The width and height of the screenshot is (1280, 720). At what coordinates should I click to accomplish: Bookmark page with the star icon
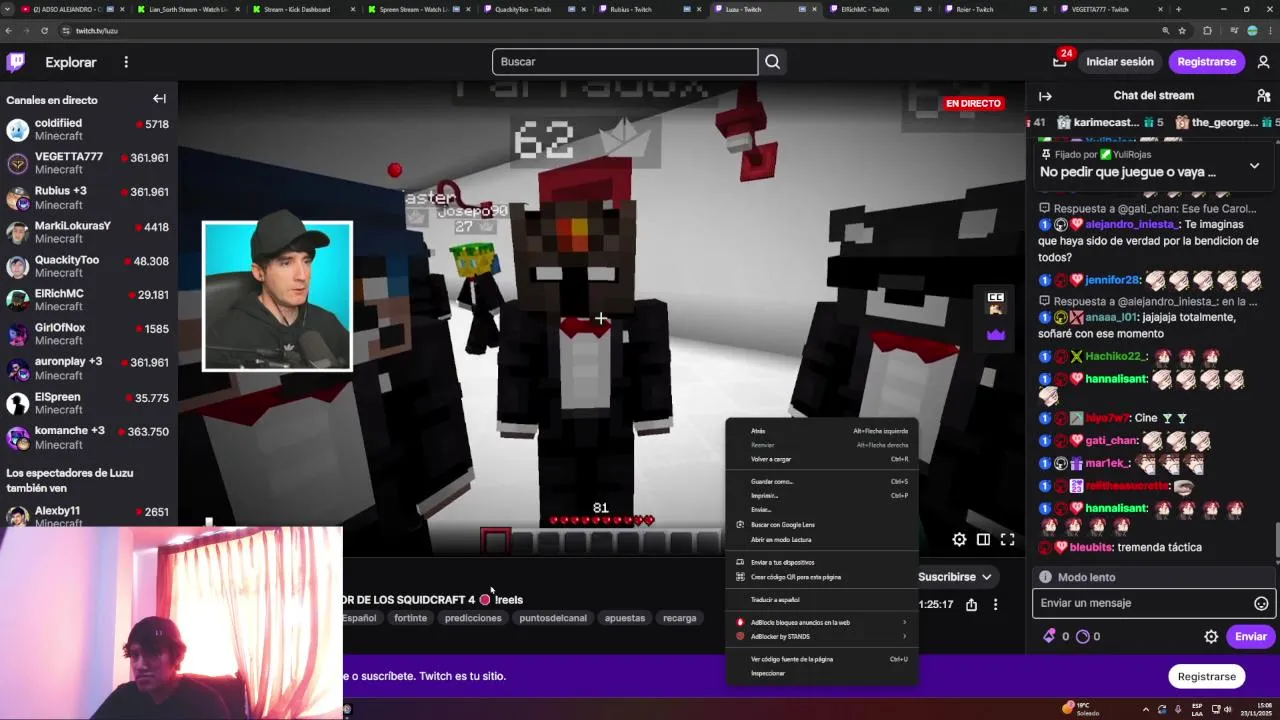pos(1183,31)
